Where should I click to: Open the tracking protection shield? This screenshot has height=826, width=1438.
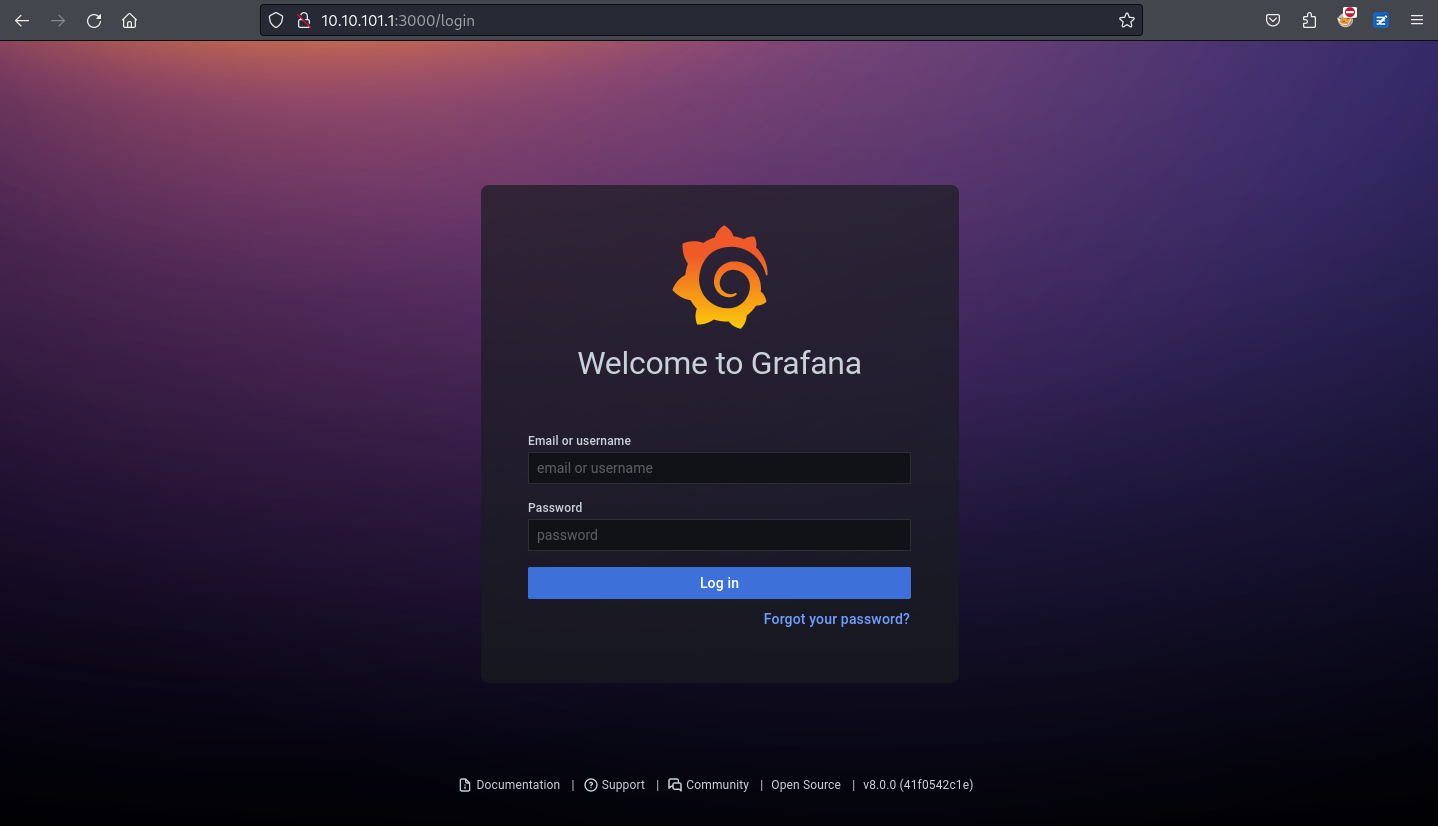coord(277,20)
